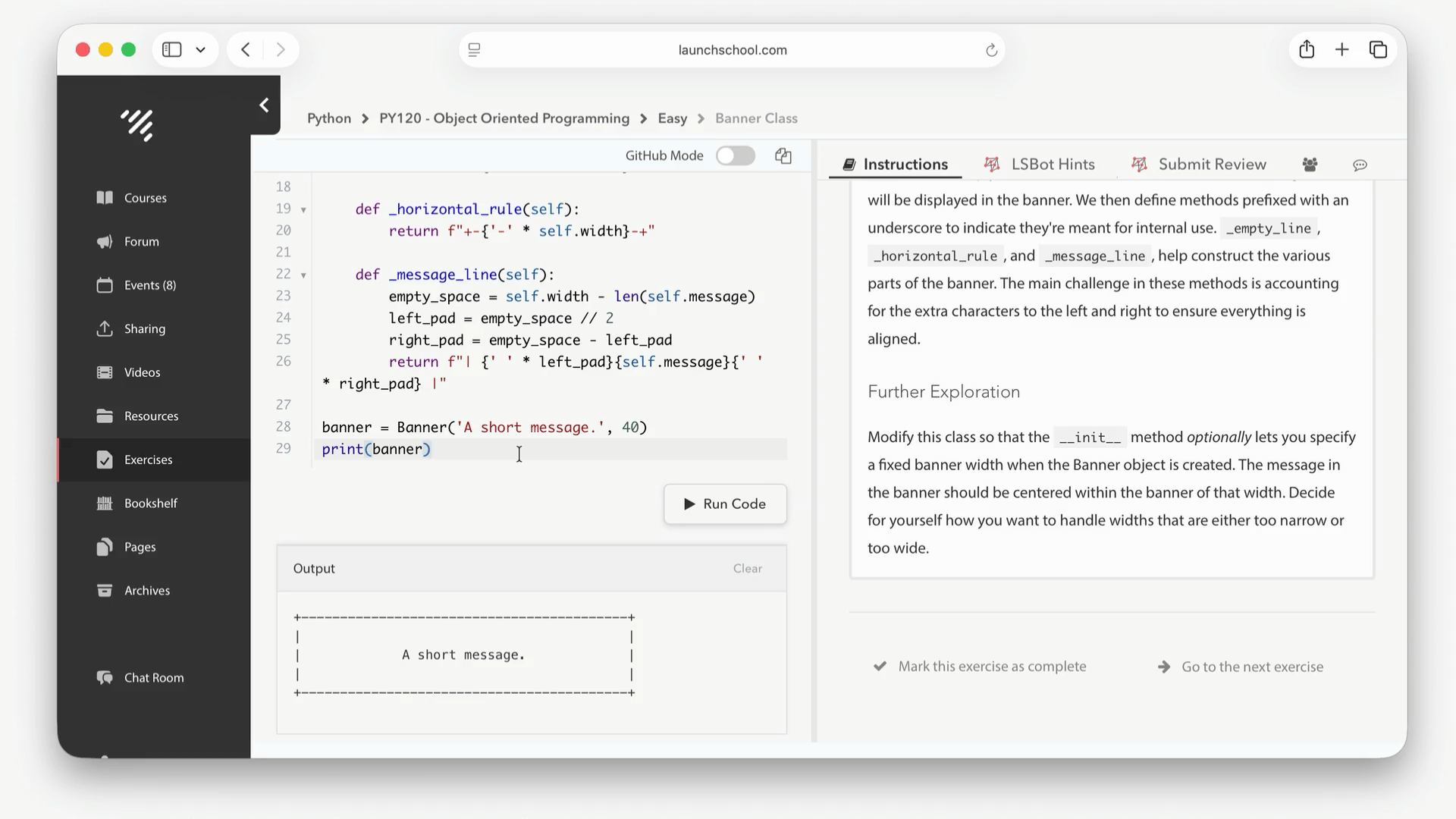Screen dimensions: 1456x819
Task: Collapse the navigation sidebar with the chevron
Action: [x=264, y=105]
